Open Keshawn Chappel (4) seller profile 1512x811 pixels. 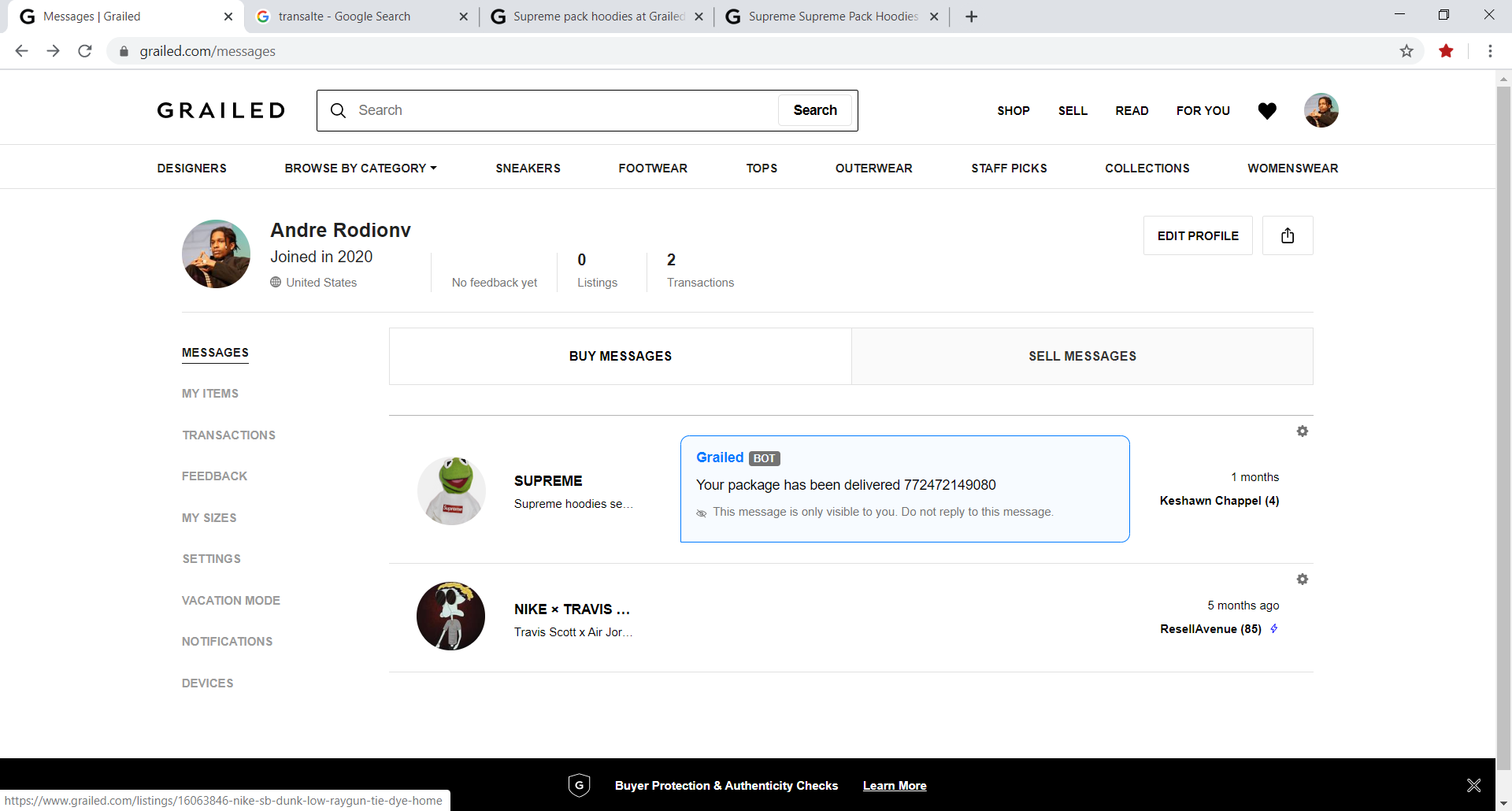(1219, 501)
